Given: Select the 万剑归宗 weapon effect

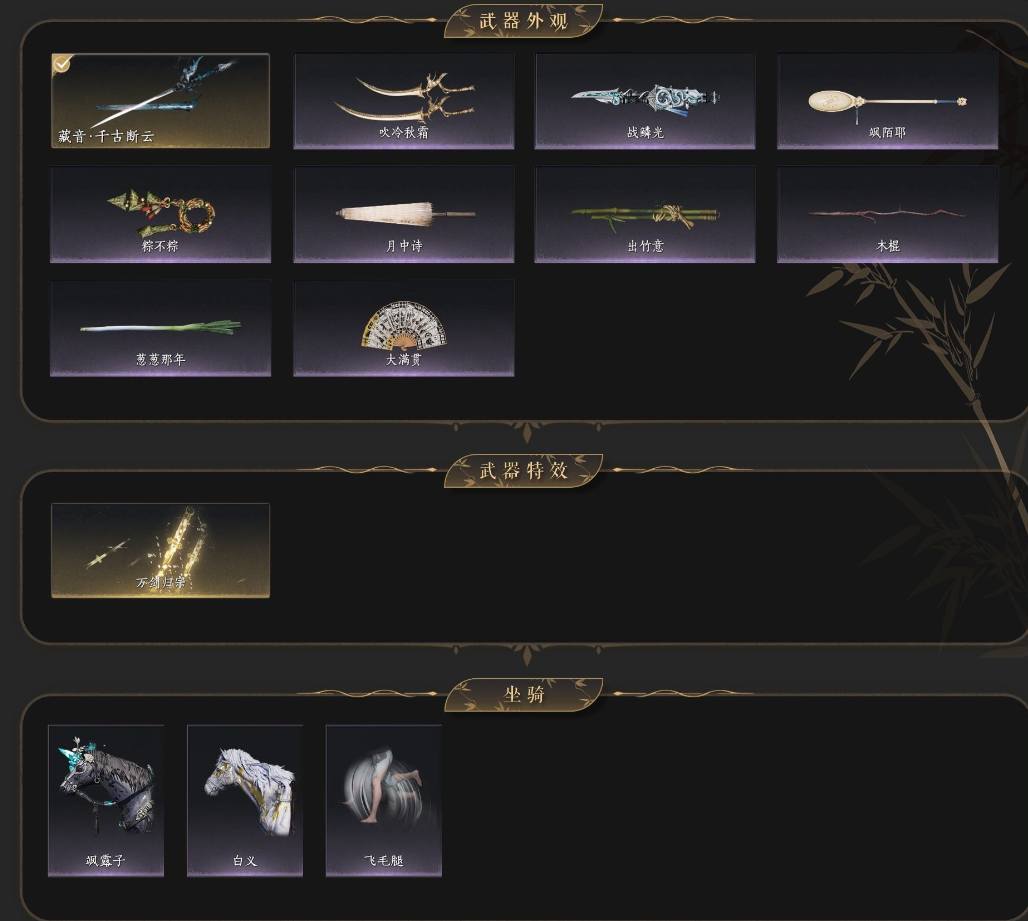Looking at the screenshot, I should [x=161, y=551].
